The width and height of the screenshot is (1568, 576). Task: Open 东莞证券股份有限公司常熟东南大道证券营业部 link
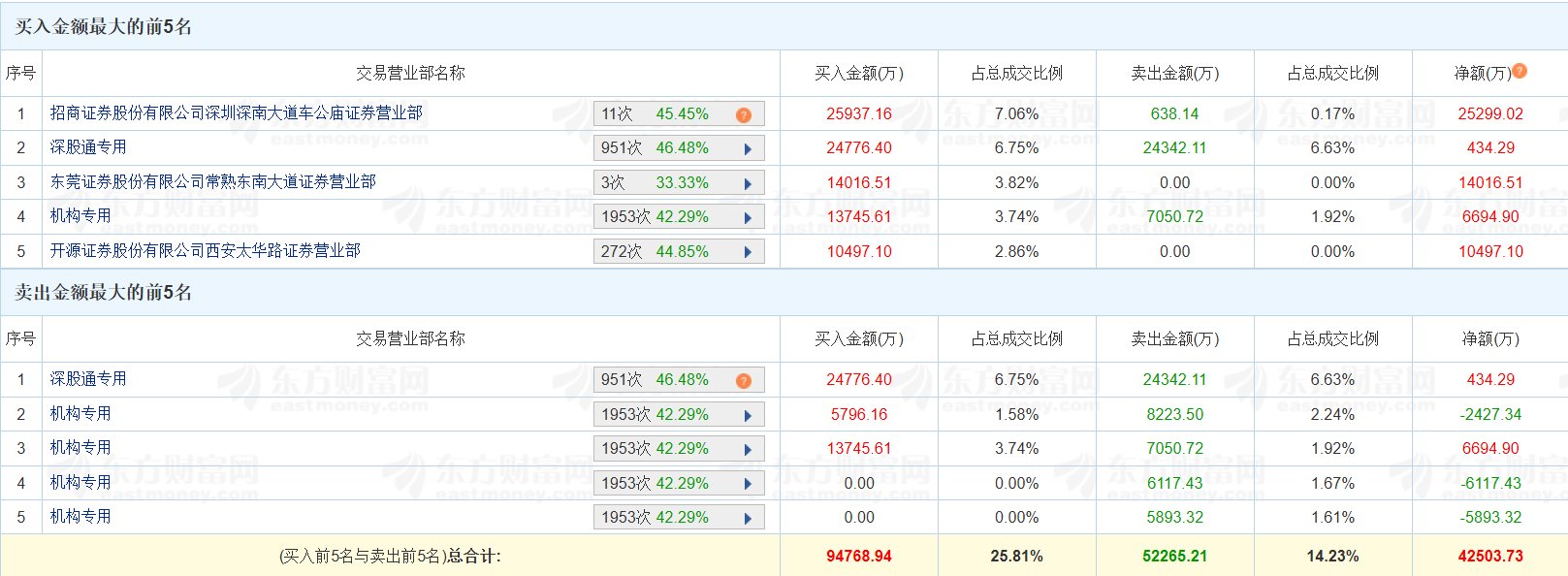tap(213, 182)
